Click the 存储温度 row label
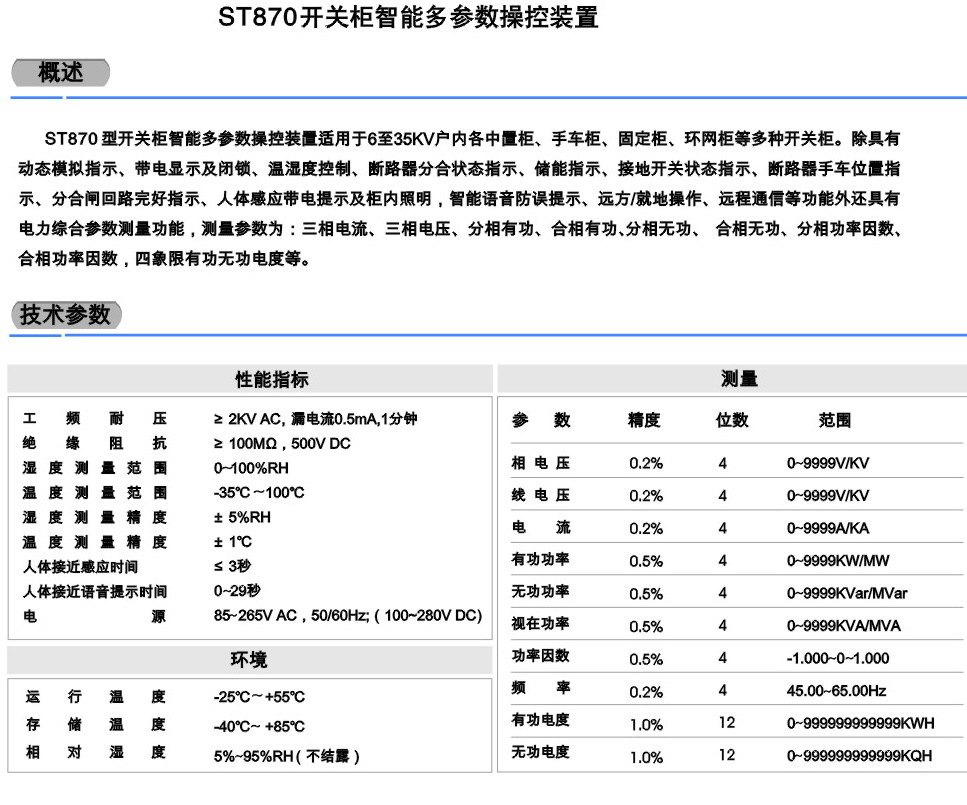Image resolution: width=967 pixels, height=805 pixels. click(x=95, y=725)
